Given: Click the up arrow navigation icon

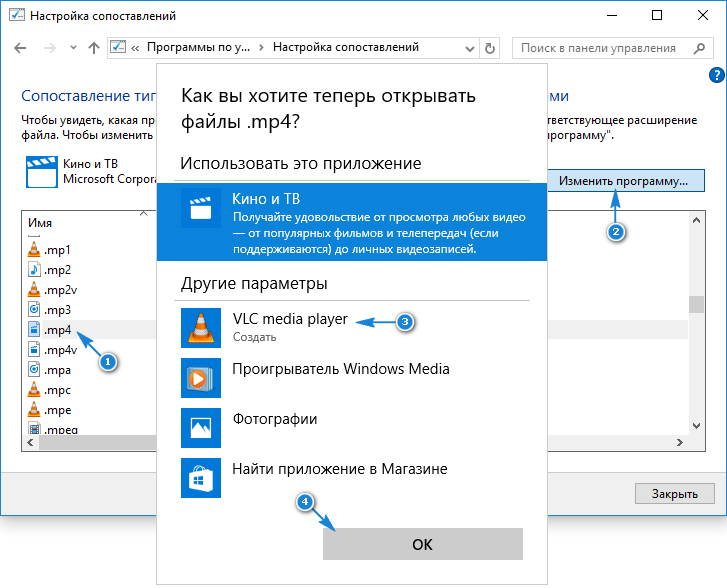Looking at the screenshot, I should click(93, 48).
